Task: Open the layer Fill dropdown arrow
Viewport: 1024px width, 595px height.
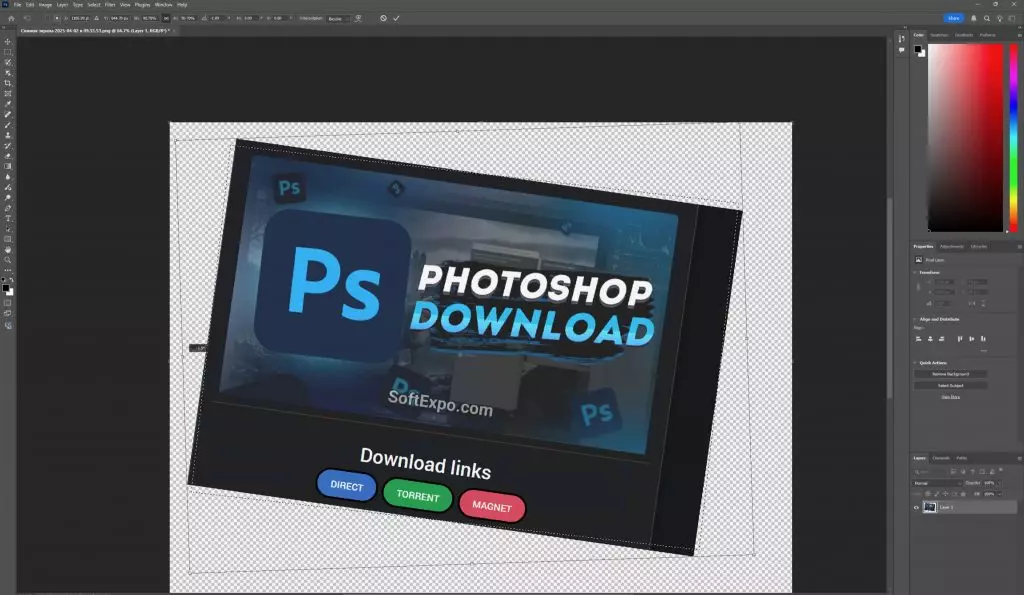Action: click(997, 494)
